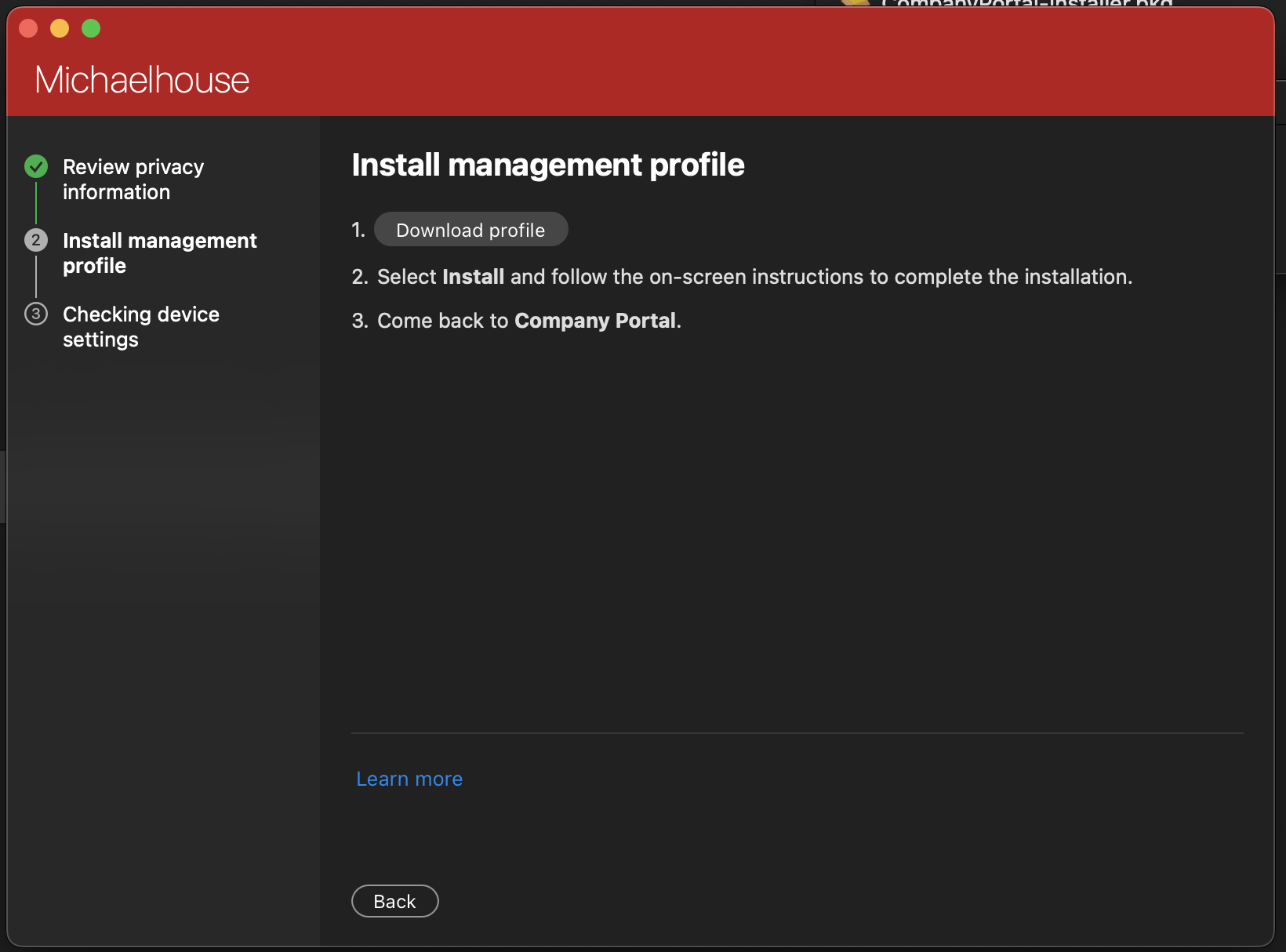Click the green checkmark step icon

pos(36,166)
